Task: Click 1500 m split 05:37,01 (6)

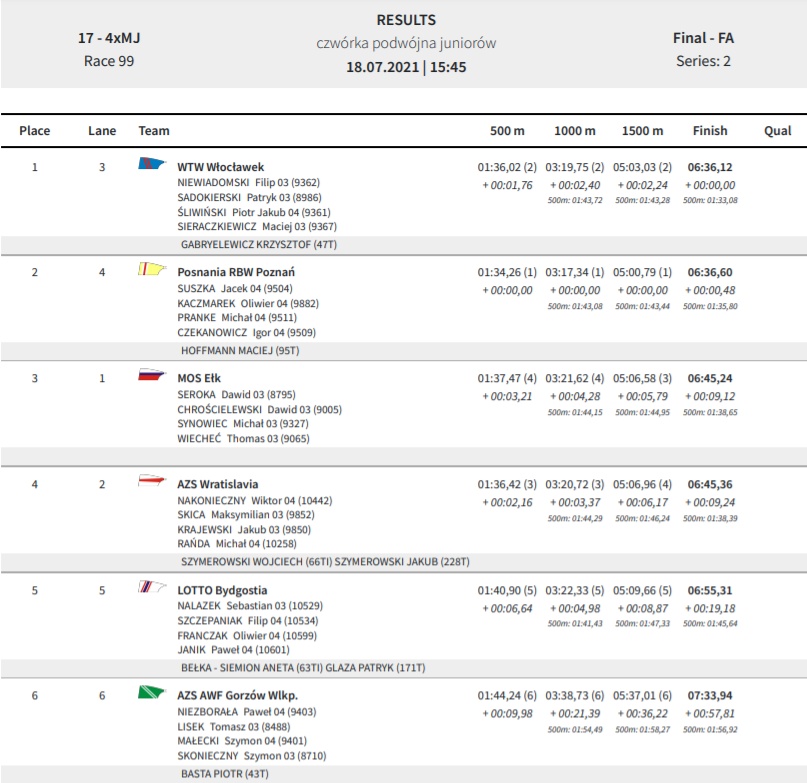Action: coord(642,695)
